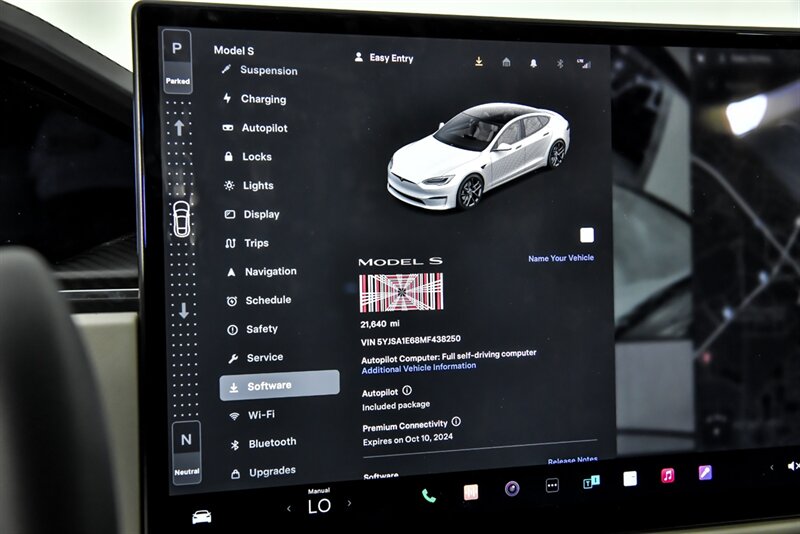Open the phone app in the dock

point(429,495)
